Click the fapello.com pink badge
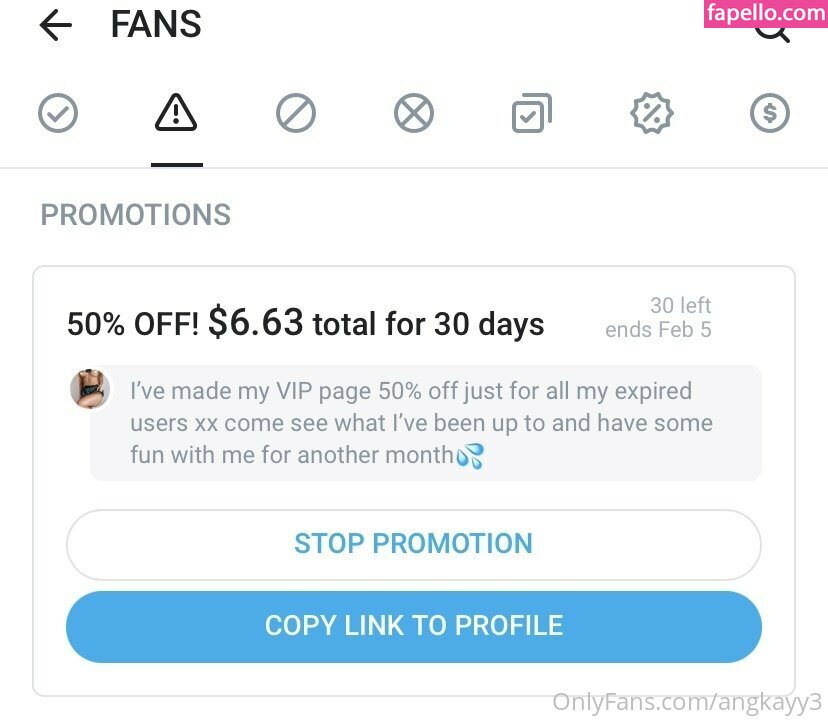This screenshot has height=722, width=828. coord(766,13)
